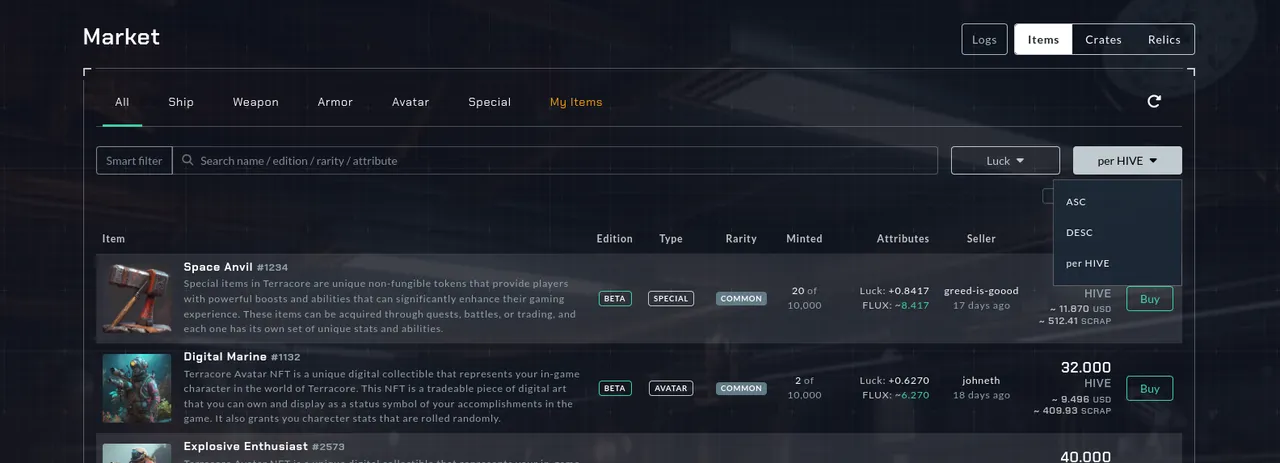Screen dimensions: 1280x463
Task: Click COMMON rarity badge on Digital Marine
Action: [741, 388]
